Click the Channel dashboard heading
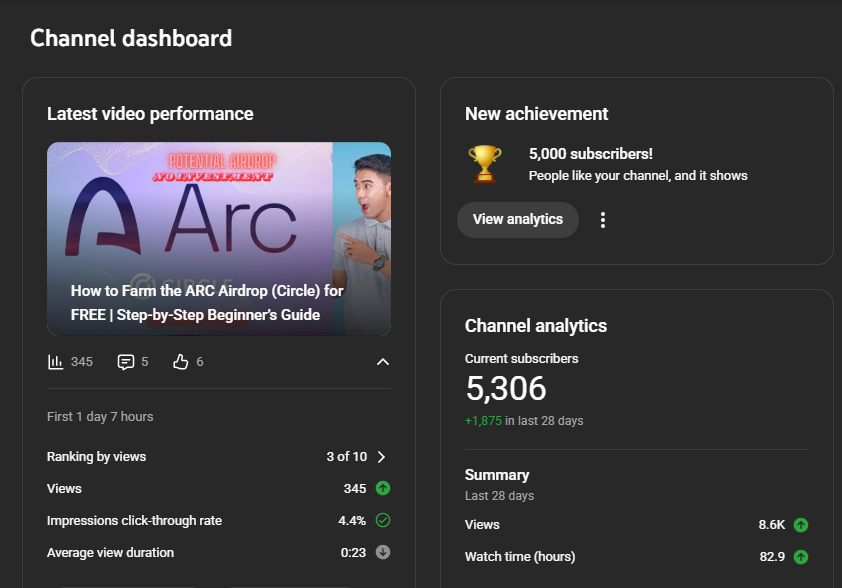The image size is (842, 588). pos(131,38)
